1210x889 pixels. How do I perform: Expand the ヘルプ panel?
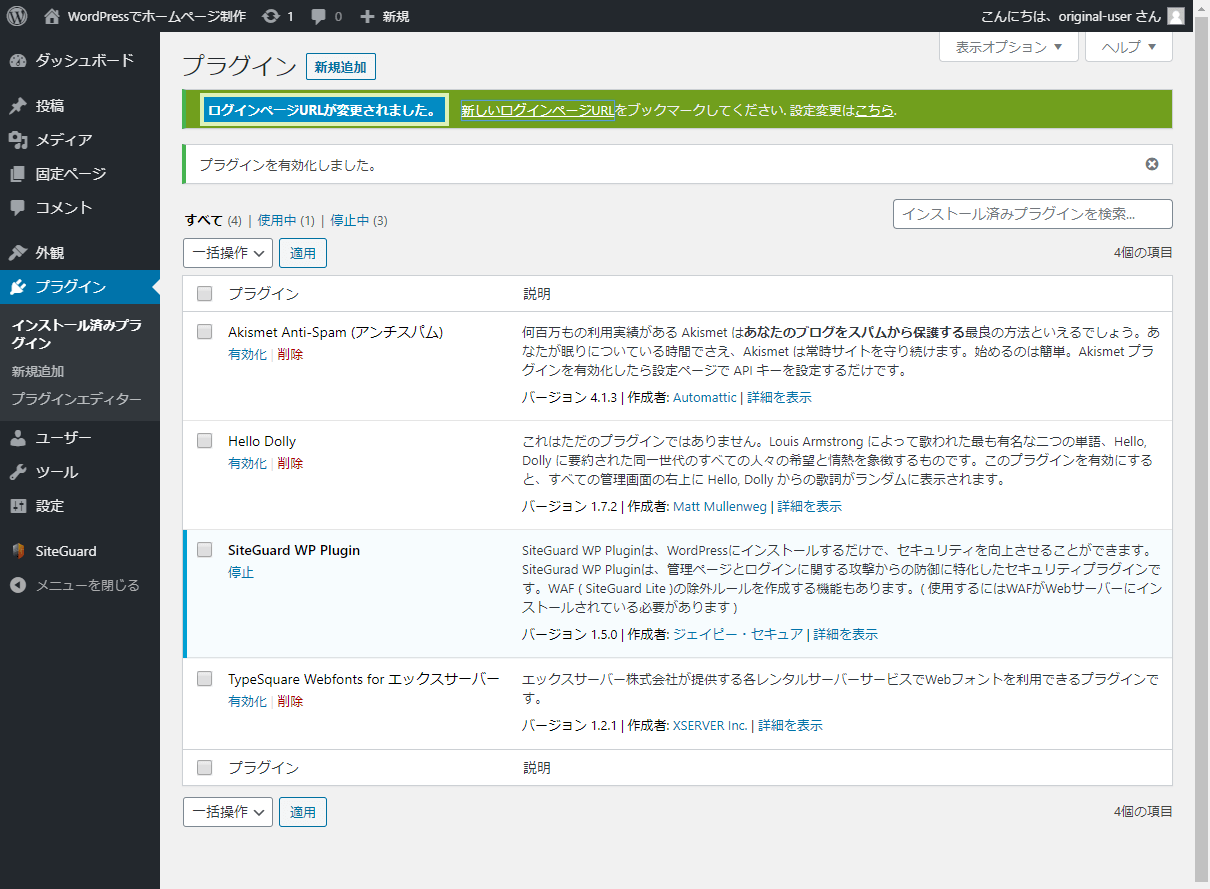1129,47
